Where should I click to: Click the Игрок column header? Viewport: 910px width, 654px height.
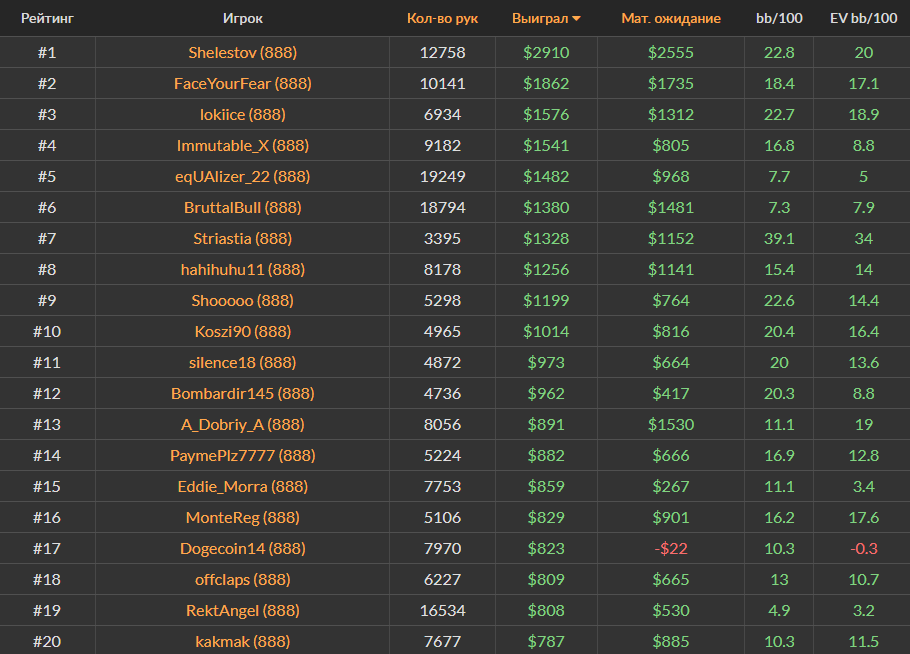coord(243,18)
